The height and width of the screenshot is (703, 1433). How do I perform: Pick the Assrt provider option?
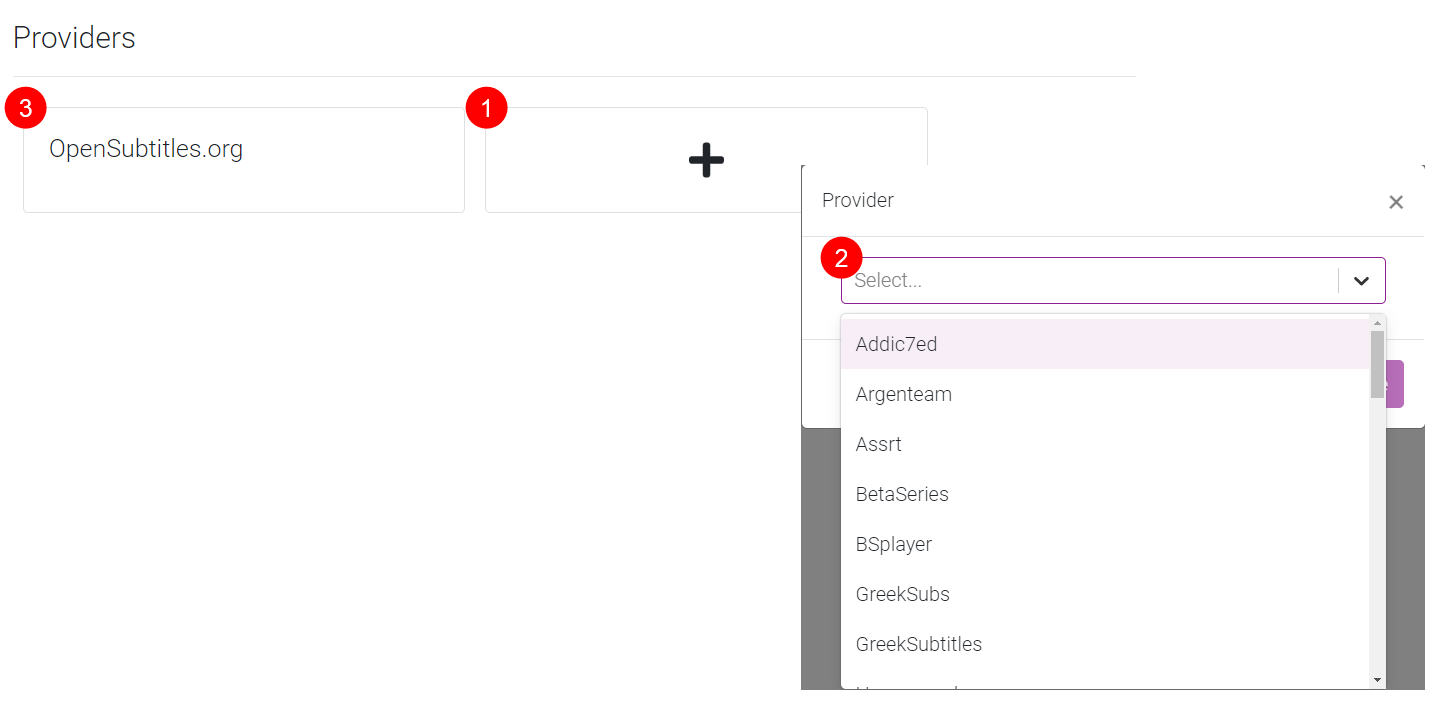coord(878,444)
